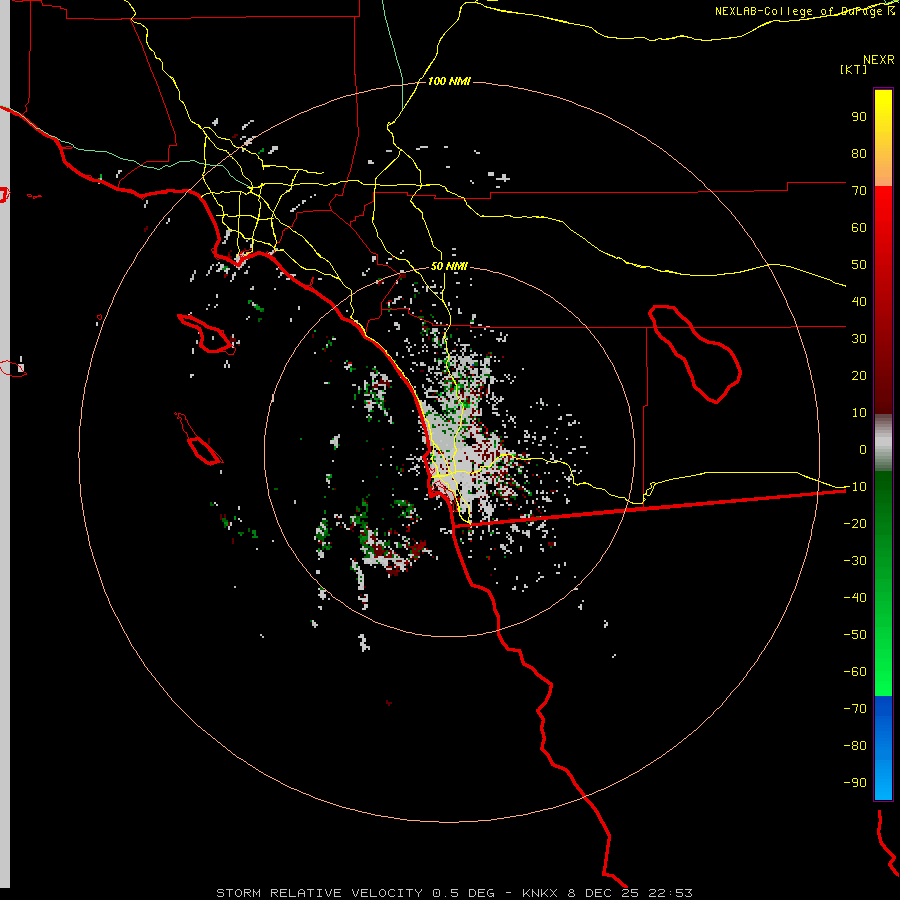Click the positive 90 knot scale label
The image size is (900, 900).
click(859, 117)
